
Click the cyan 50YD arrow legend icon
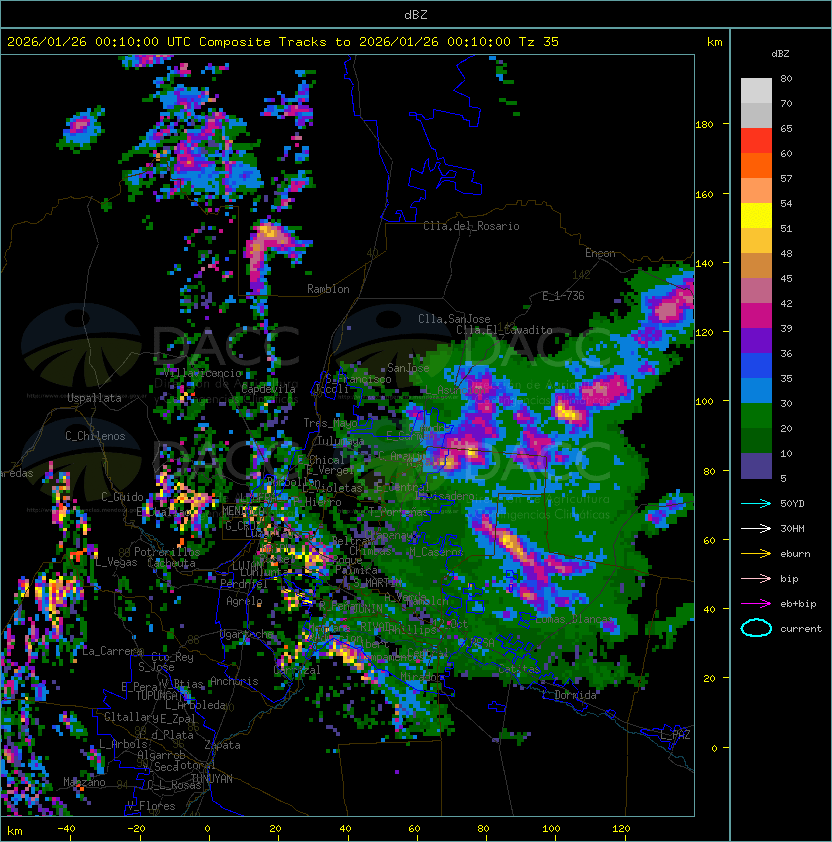pos(756,504)
